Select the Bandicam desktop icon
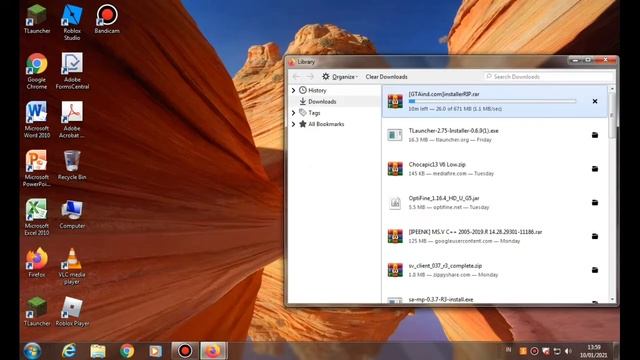Viewport: 640px width, 360px height. point(107,19)
